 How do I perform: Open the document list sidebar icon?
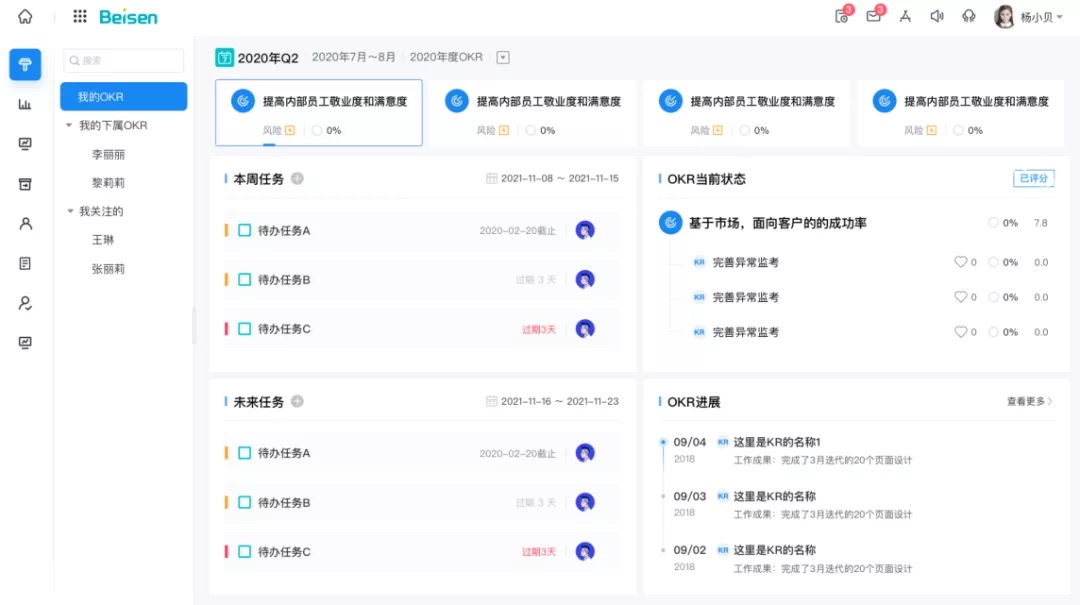[25, 263]
